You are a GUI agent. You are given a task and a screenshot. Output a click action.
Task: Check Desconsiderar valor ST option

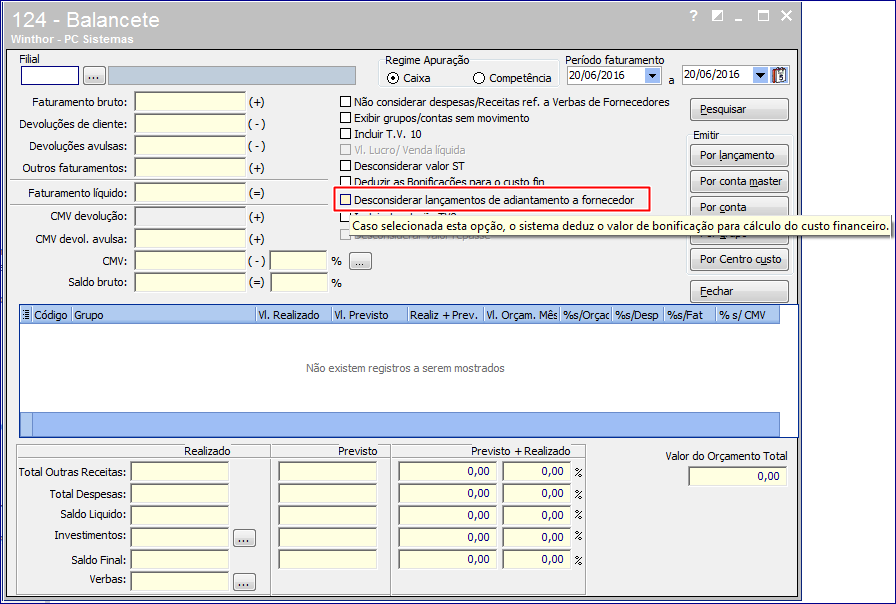345,166
